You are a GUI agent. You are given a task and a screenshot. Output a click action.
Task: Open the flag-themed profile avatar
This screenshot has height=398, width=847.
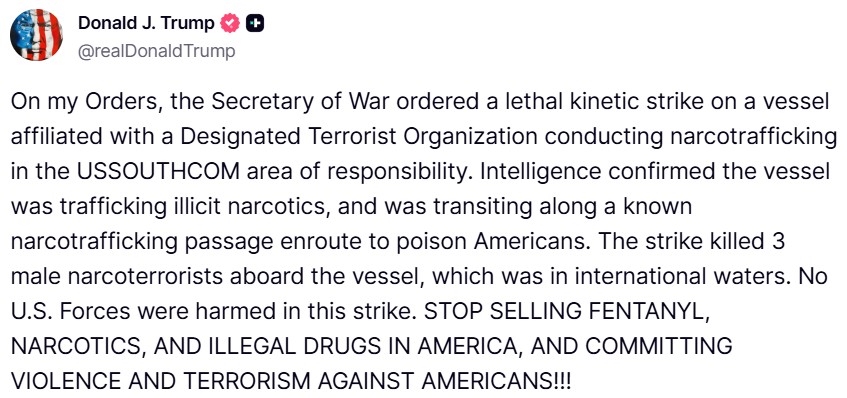point(36,35)
